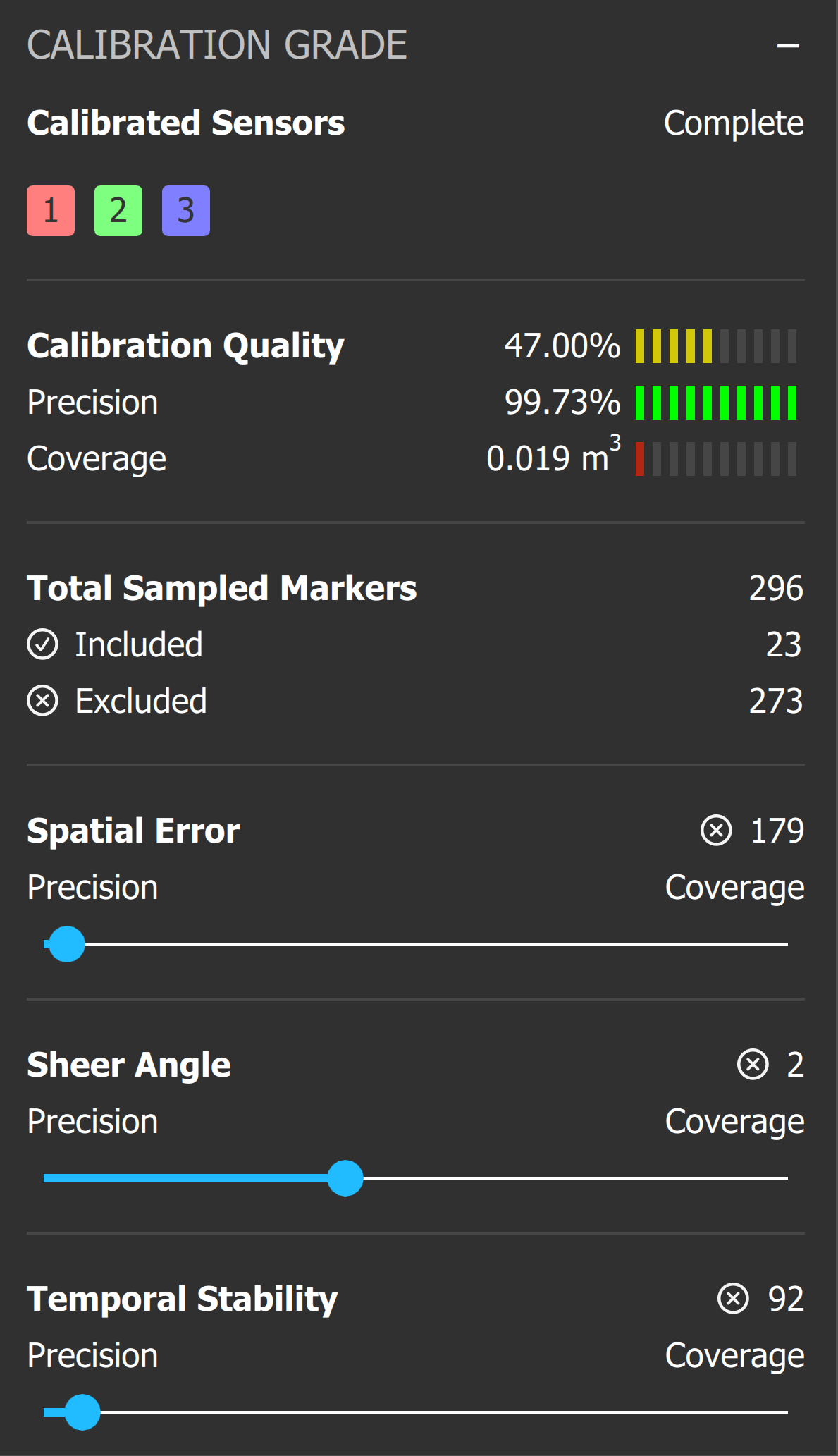Select calibrated sensor 3 blue badge
The width and height of the screenshot is (838, 1456).
click(186, 211)
